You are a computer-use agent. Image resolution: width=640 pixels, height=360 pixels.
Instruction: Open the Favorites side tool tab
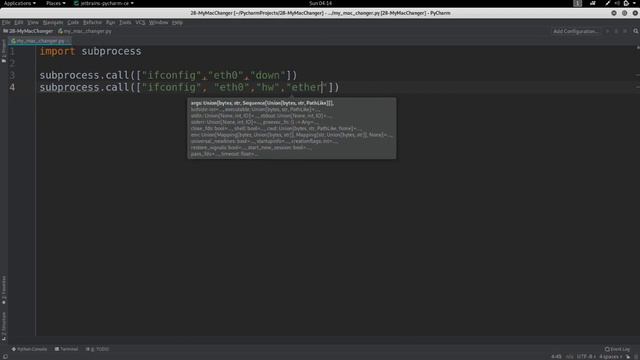4,290
